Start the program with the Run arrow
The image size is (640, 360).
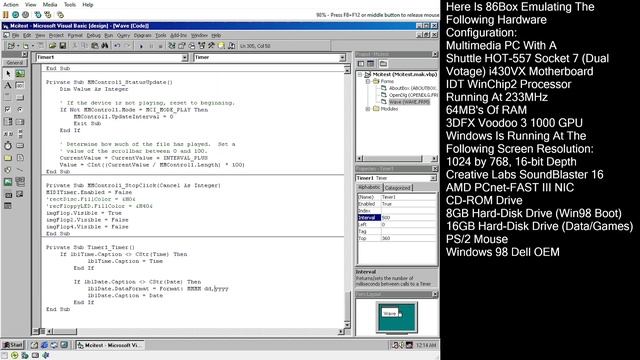click(141, 46)
